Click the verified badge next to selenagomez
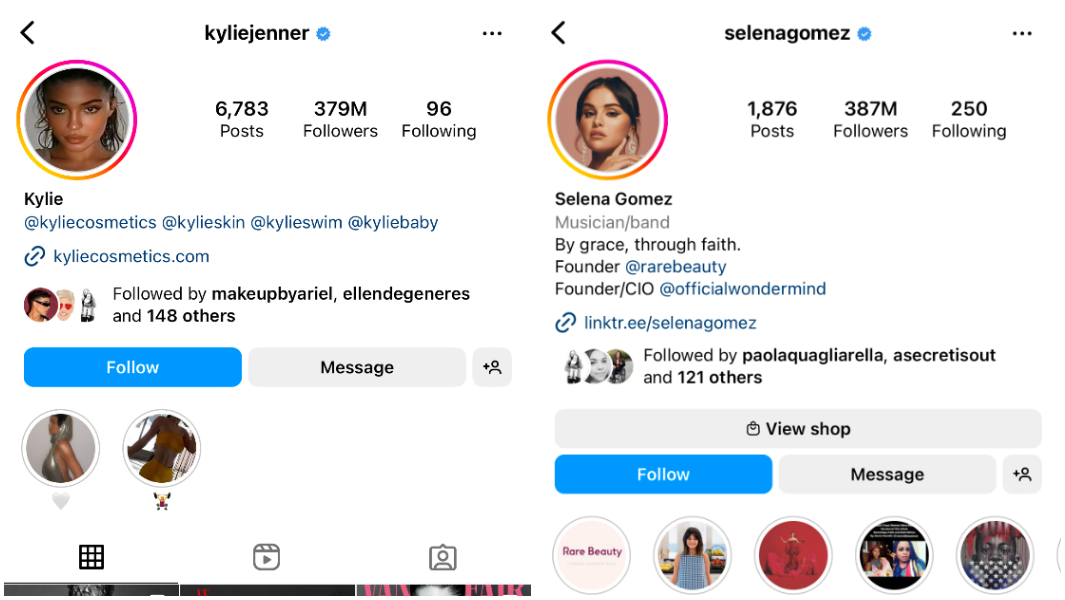The height and width of the screenshot is (600, 1065). pos(866,32)
